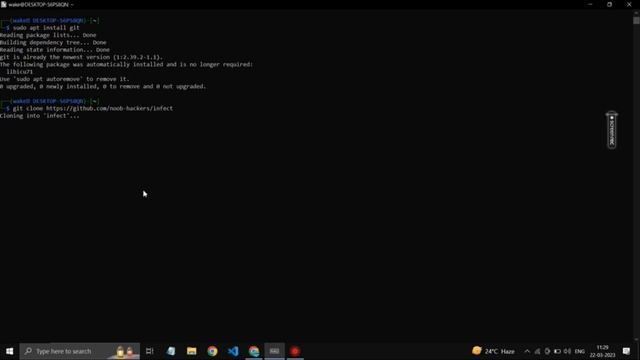Open network settings from the system tray

(x=538, y=351)
